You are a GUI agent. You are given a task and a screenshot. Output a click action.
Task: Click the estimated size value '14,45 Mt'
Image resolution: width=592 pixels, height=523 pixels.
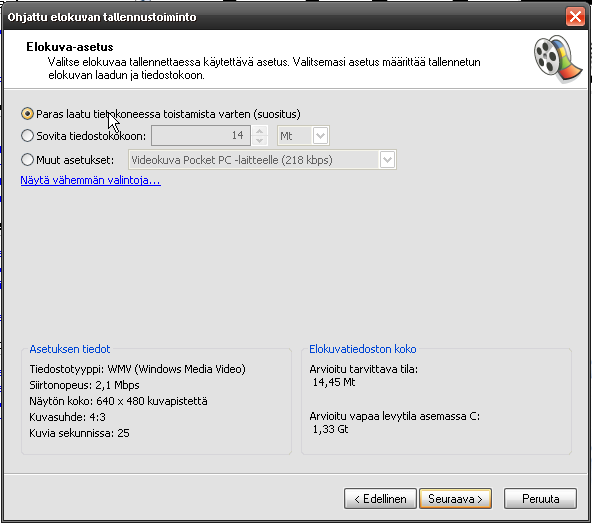coord(334,382)
